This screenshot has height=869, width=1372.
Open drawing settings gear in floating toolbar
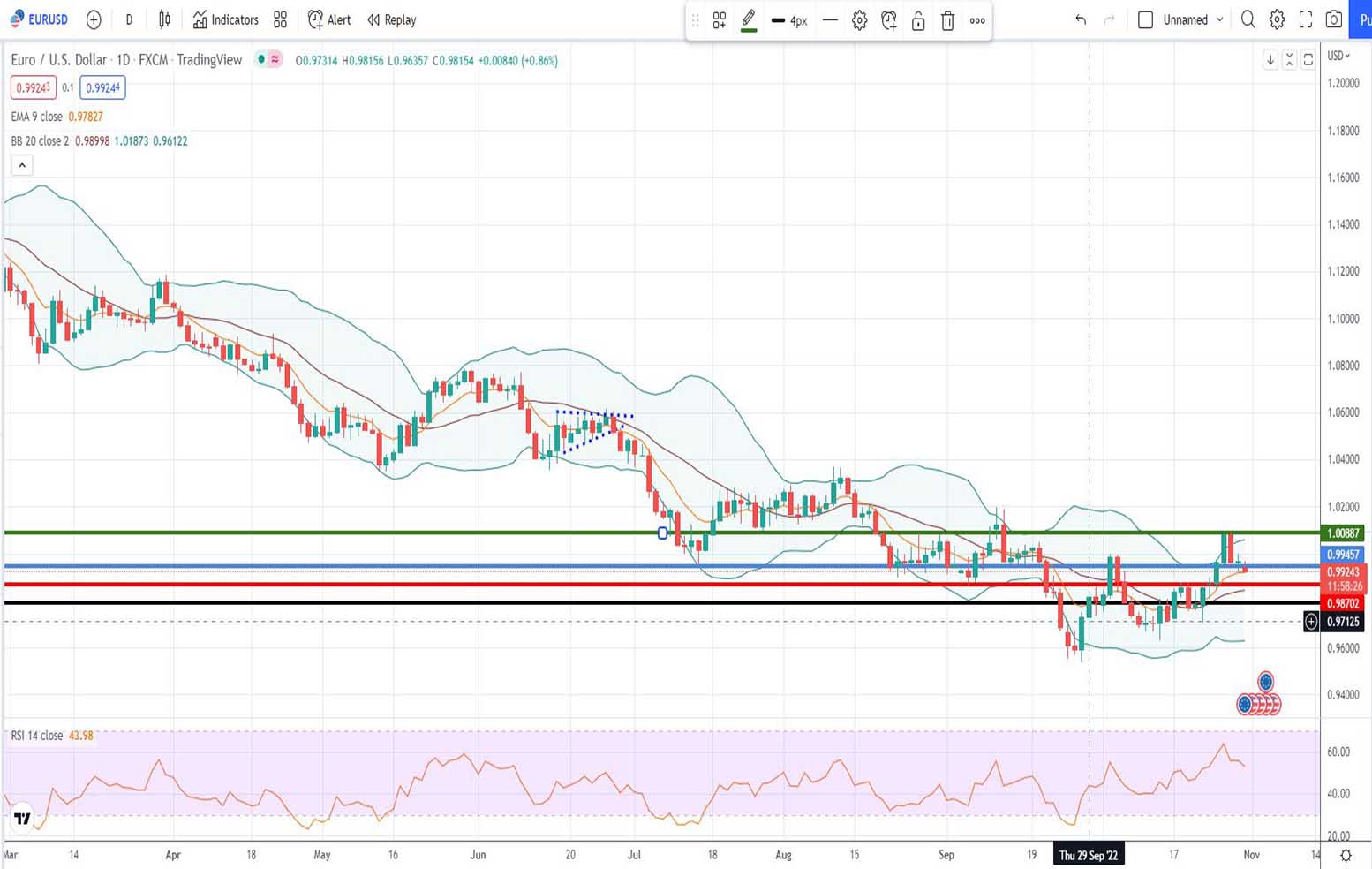point(859,20)
